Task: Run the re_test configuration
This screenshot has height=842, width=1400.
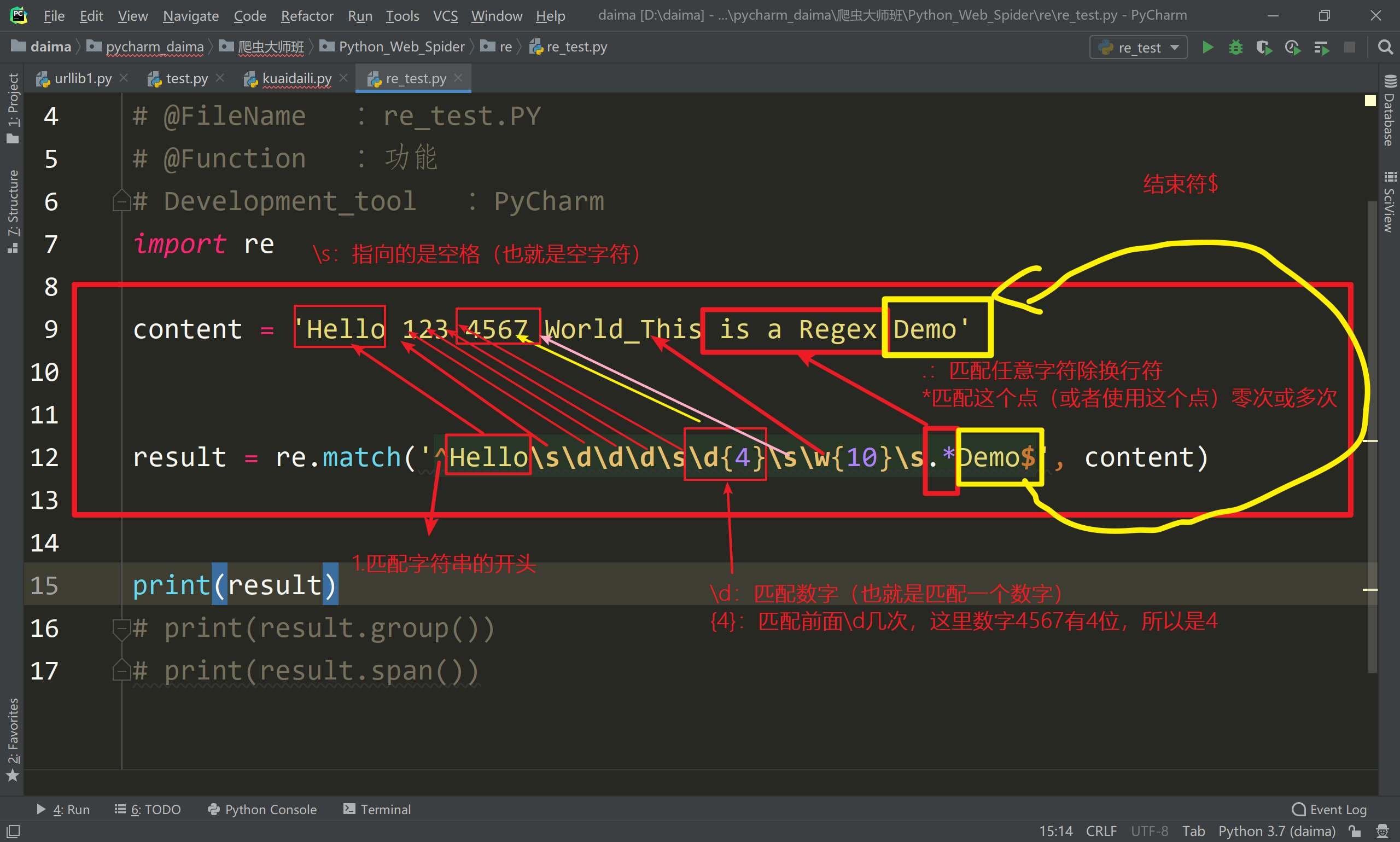Action: [x=1208, y=48]
